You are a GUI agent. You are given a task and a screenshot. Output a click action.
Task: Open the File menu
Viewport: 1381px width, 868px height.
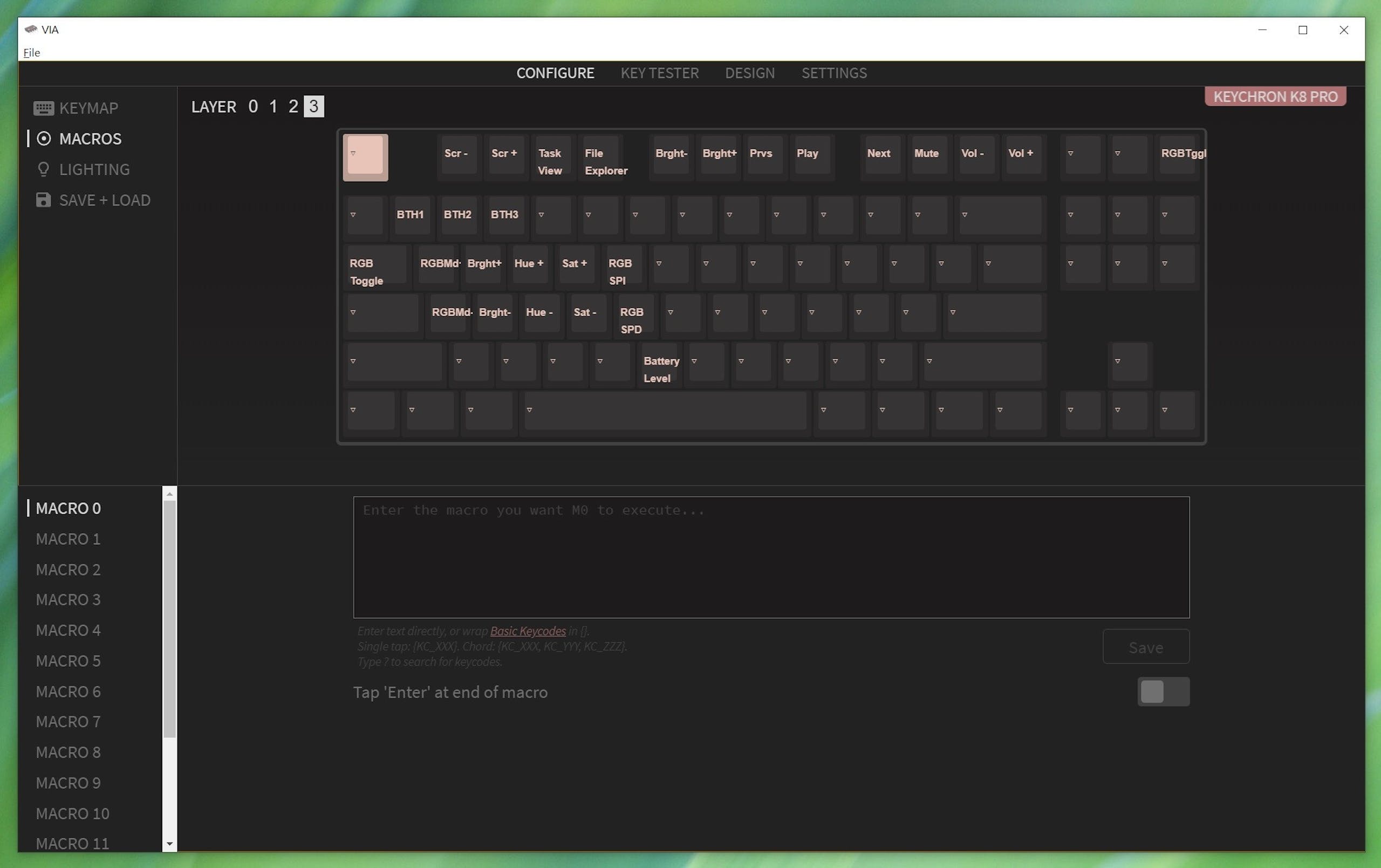[31, 52]
